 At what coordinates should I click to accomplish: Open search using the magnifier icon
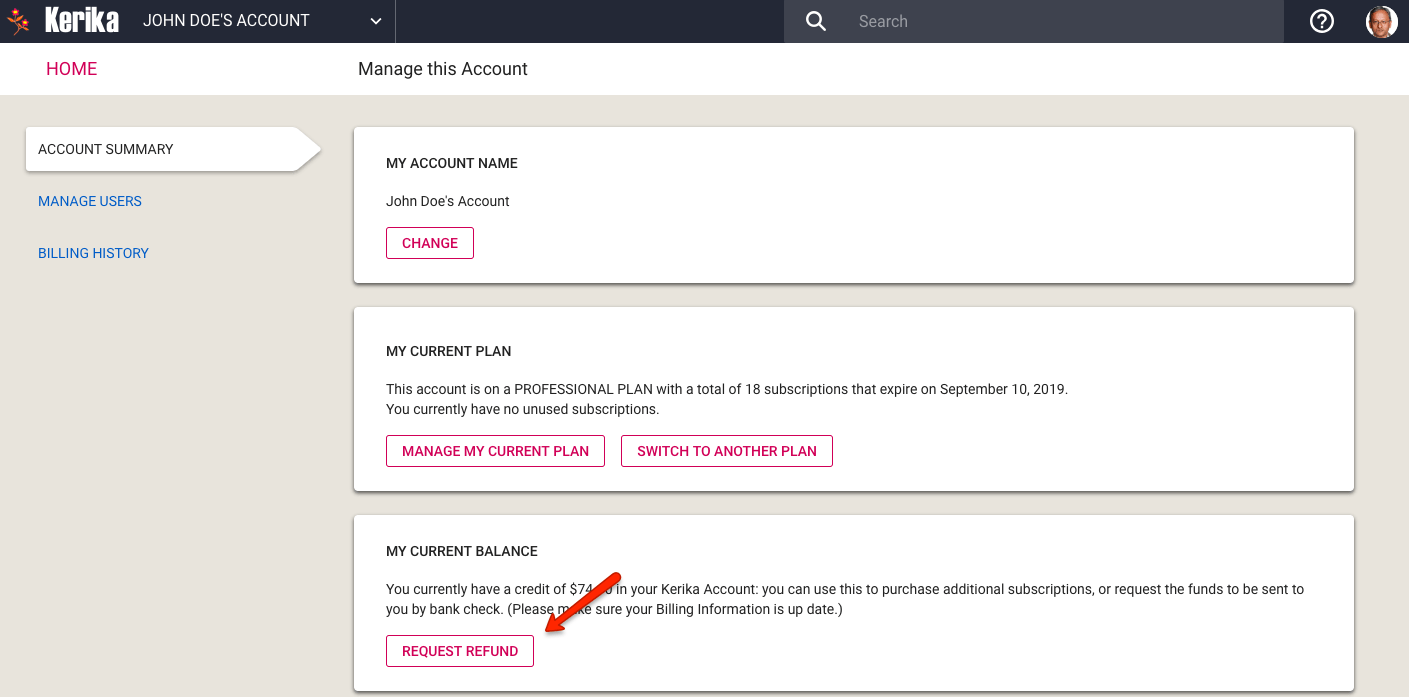coord(815,20)
